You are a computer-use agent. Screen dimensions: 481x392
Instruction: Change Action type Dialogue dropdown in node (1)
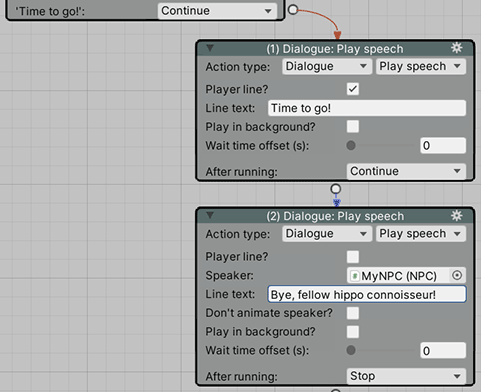pyautogui.click(x=327, y=66)
